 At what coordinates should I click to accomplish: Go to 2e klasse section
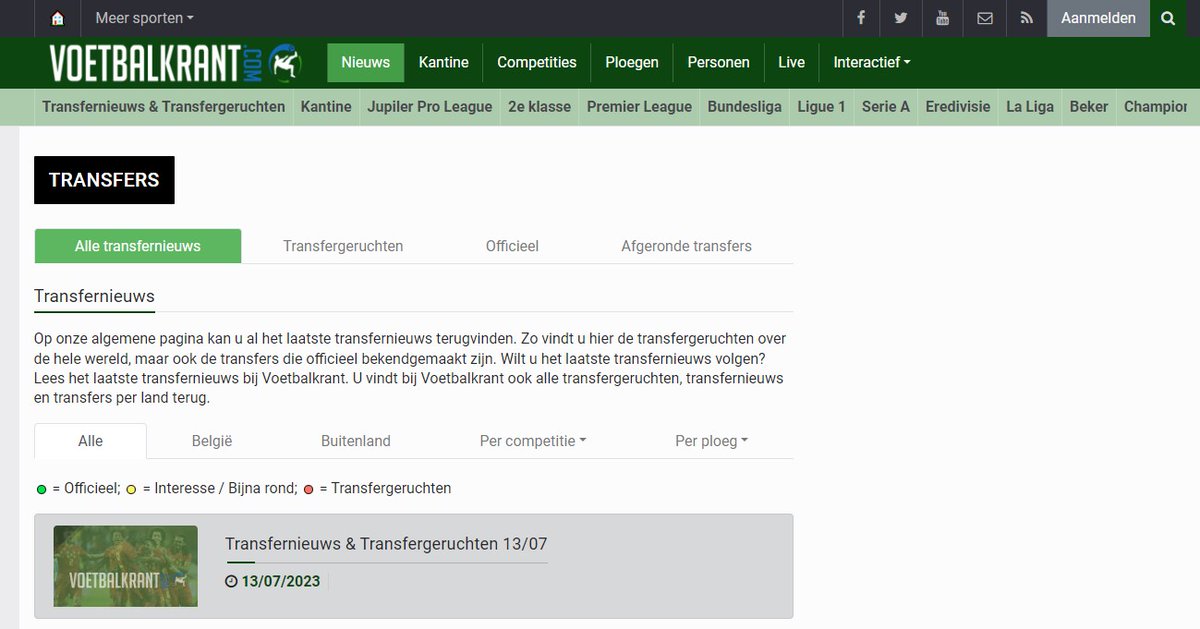(540, 107)
